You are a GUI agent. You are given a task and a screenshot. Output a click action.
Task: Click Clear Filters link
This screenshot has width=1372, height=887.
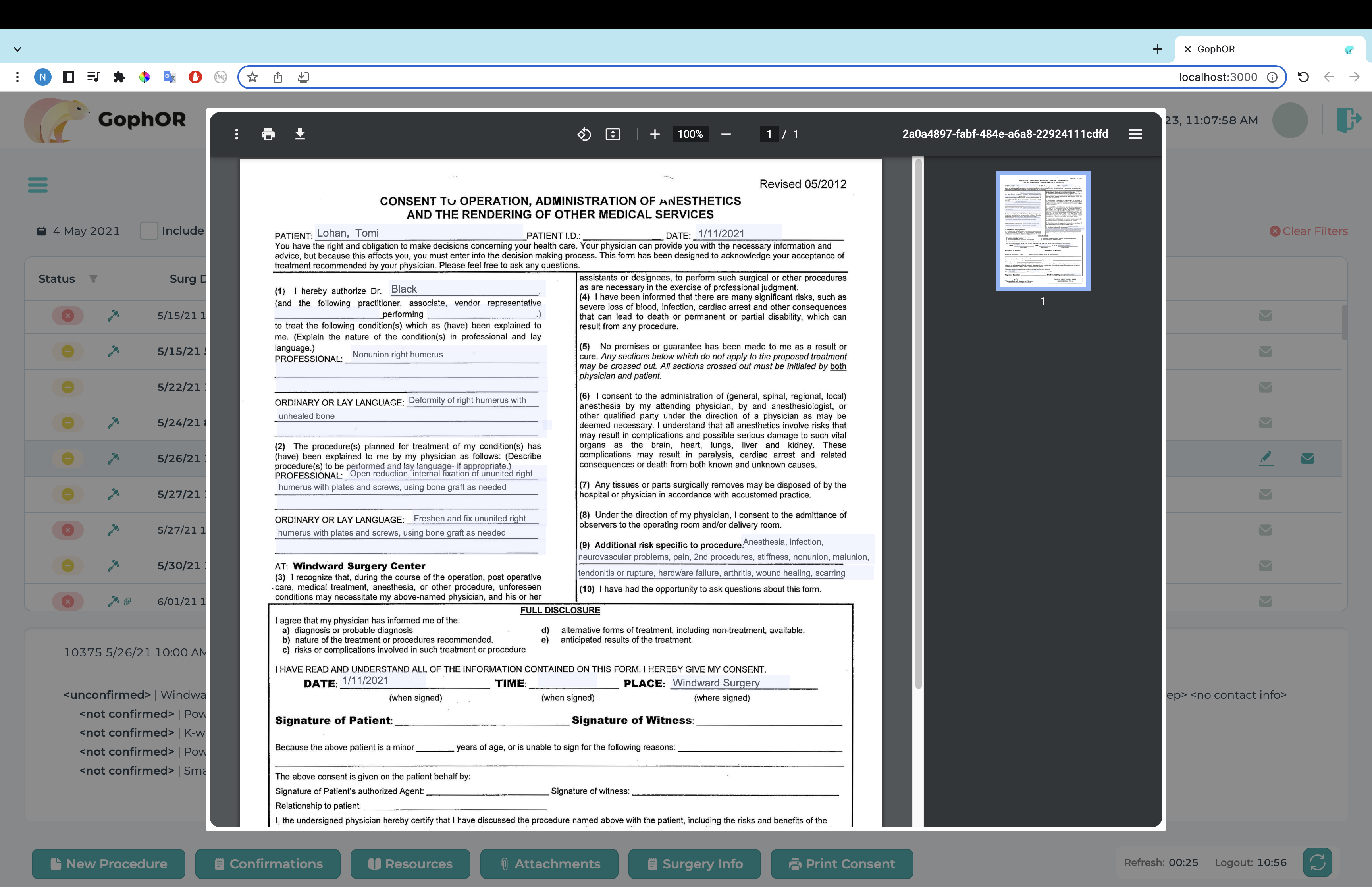1308,231
